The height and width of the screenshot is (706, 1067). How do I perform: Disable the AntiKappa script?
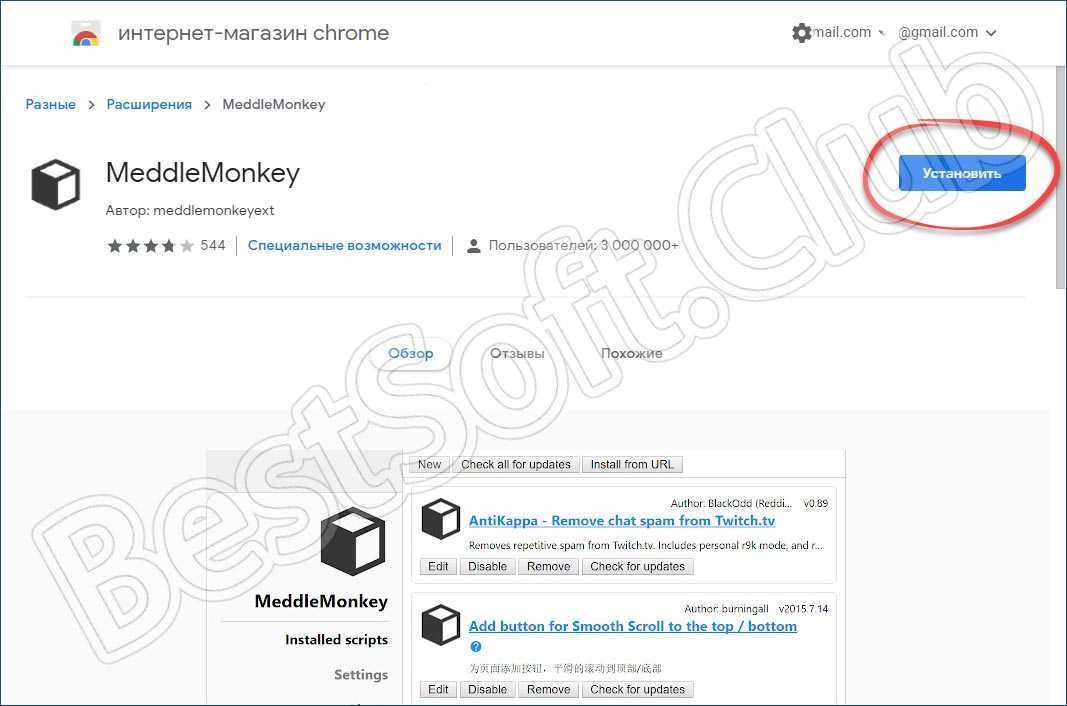pyautogui.click(x=487, y=566)
